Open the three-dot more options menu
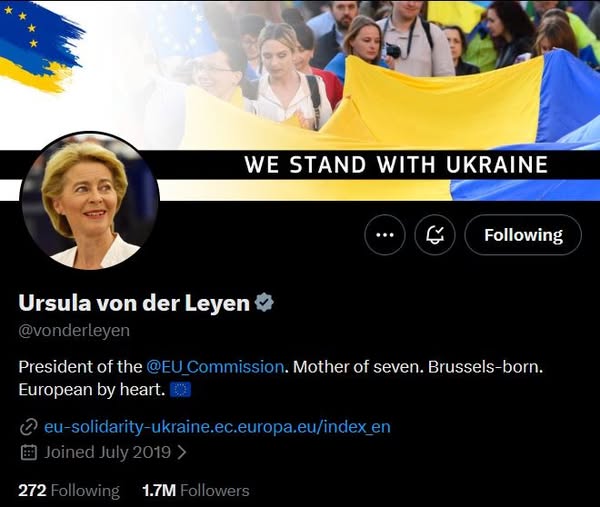 point(385,235)
